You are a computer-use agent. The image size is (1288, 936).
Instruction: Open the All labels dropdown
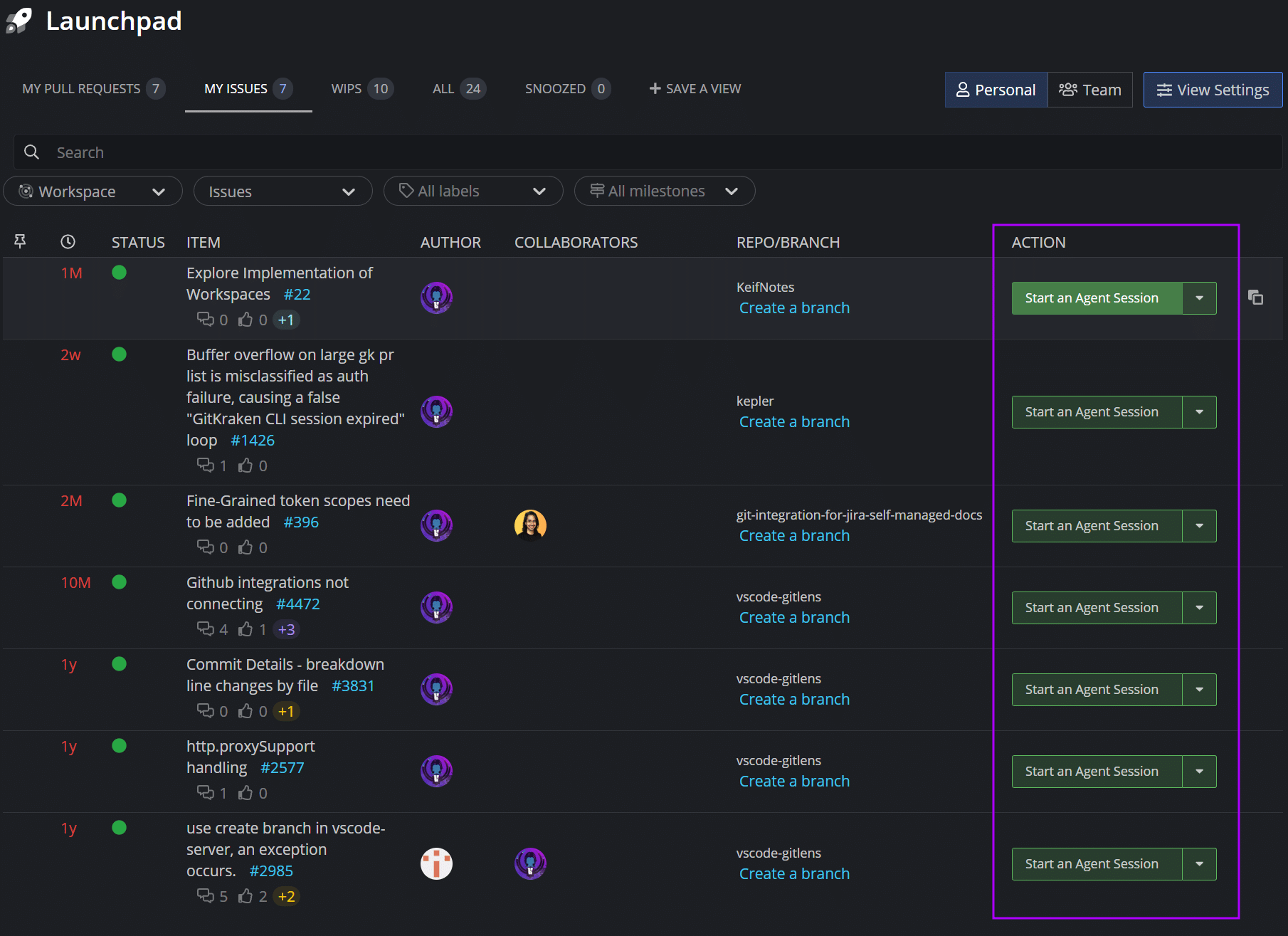(x=473, y=191)
